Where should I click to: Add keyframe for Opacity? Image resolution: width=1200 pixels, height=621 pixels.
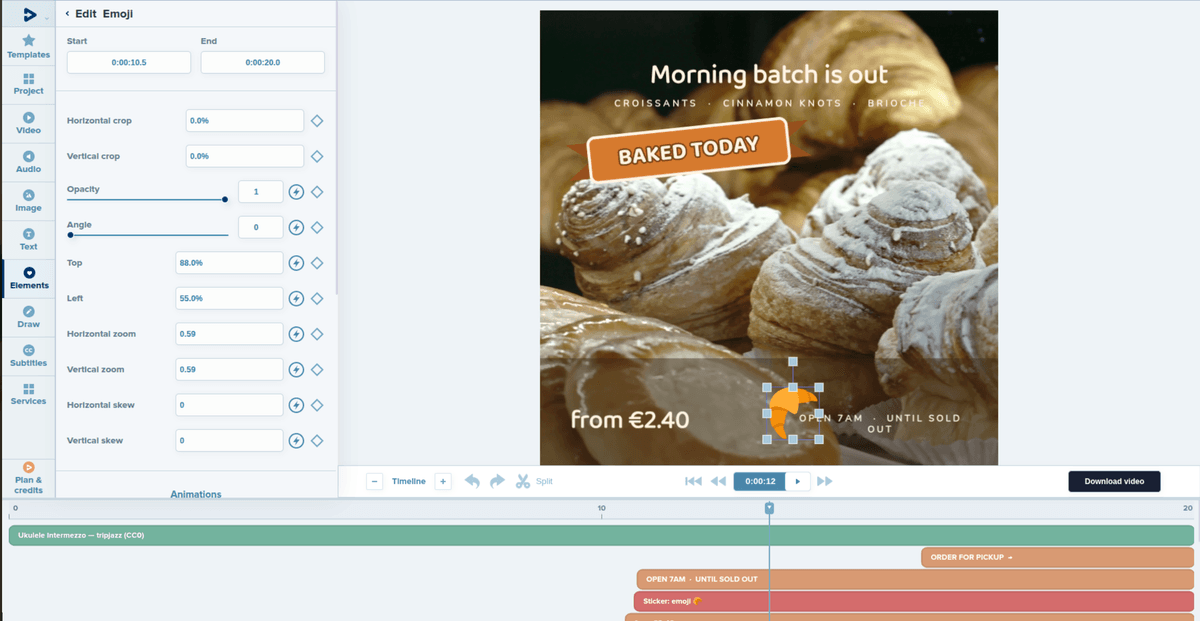pyautogui.click(x=317, y=192)
